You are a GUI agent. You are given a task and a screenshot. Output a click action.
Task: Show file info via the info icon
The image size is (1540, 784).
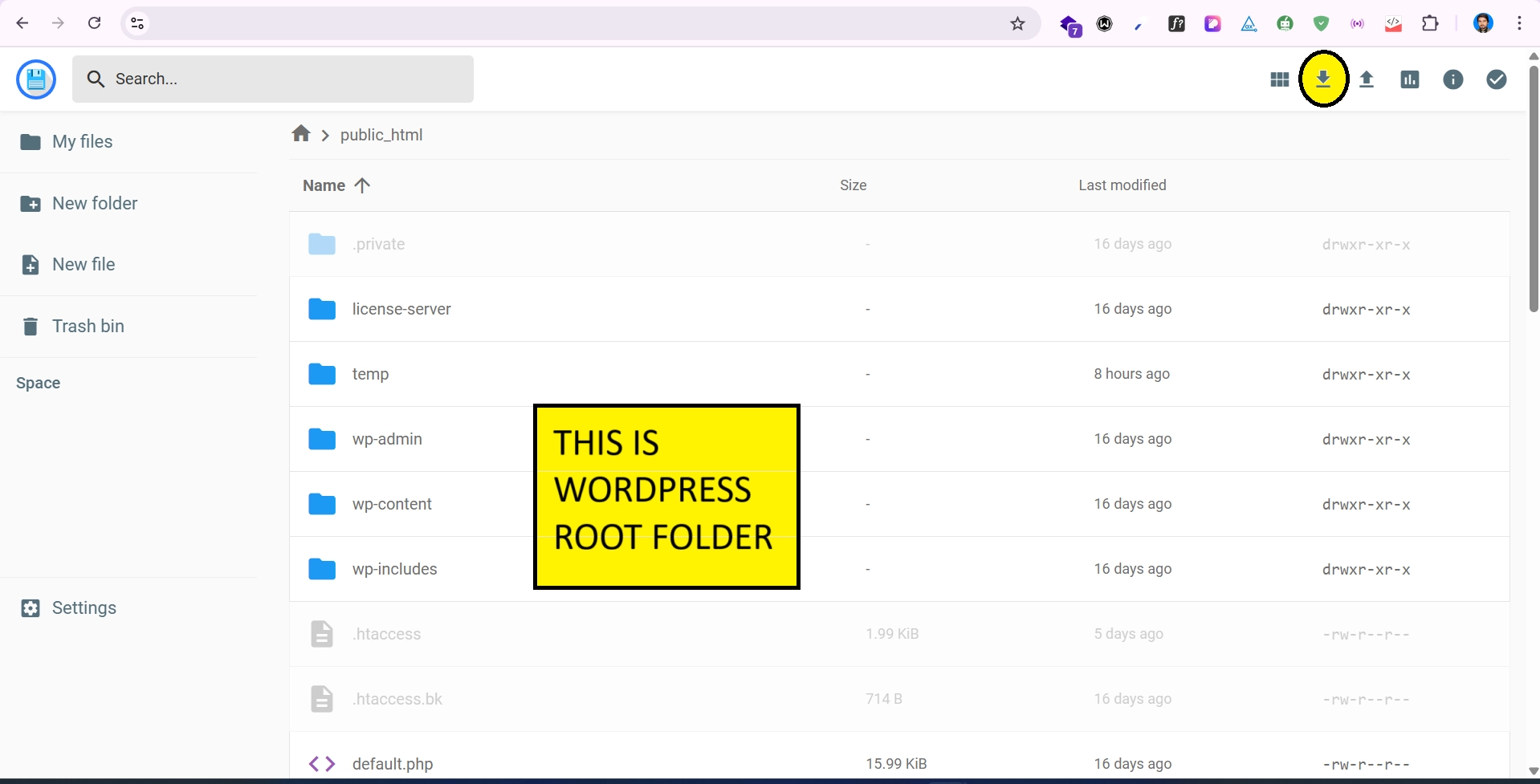pos(1453,79)
